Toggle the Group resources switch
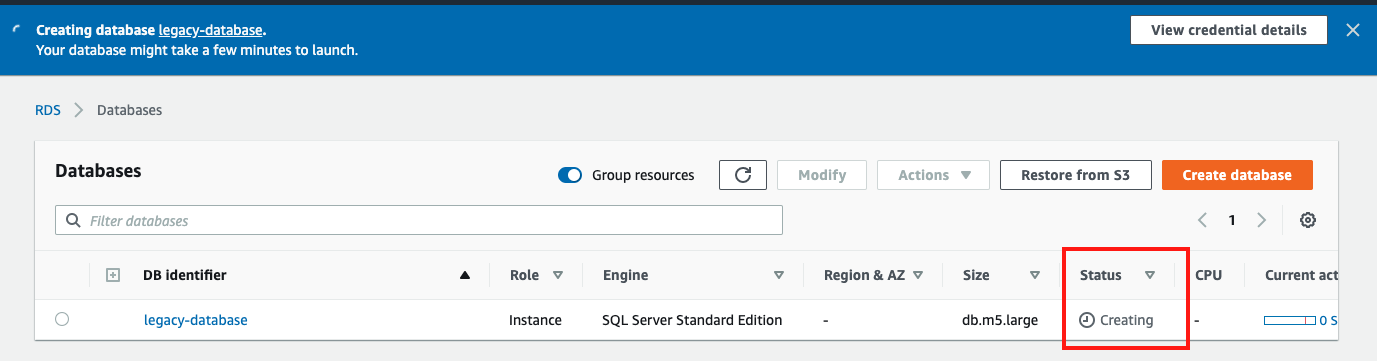 coord(570,175)
